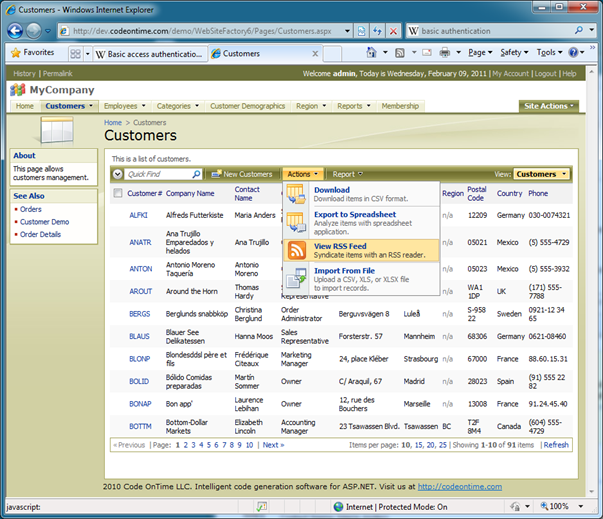This screenshot has width=603, height=519.
Task: Sort by the Company Name column header
Action: pos(190,193)
